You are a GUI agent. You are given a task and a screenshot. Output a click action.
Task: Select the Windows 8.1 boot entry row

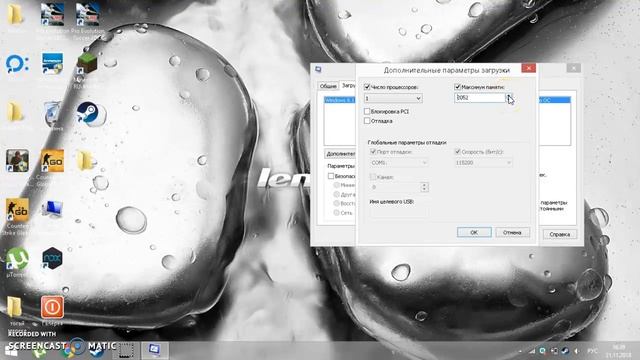pos(340,100)
